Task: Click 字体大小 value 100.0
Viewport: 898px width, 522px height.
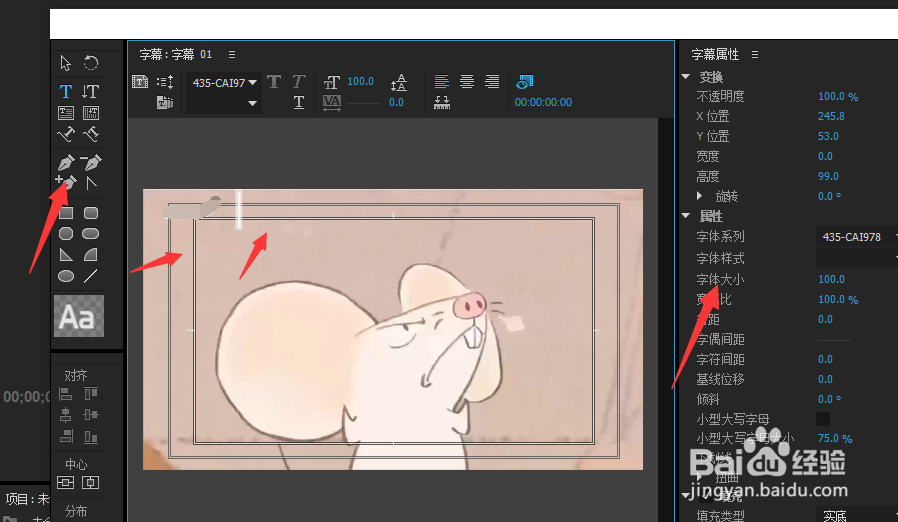Action: coord(831,280)
